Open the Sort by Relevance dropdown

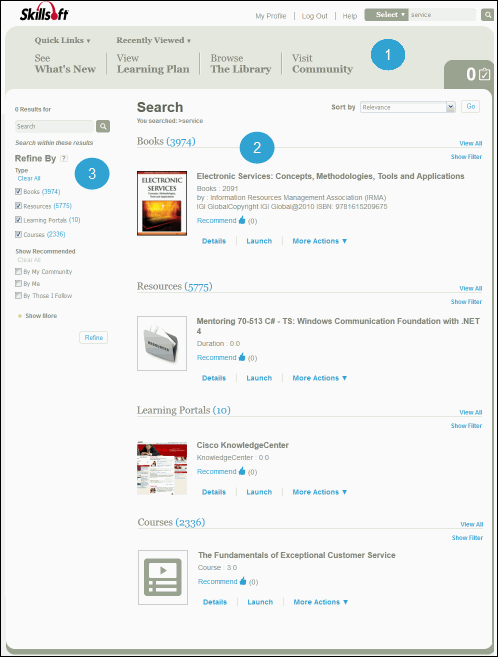pos(408,107)
